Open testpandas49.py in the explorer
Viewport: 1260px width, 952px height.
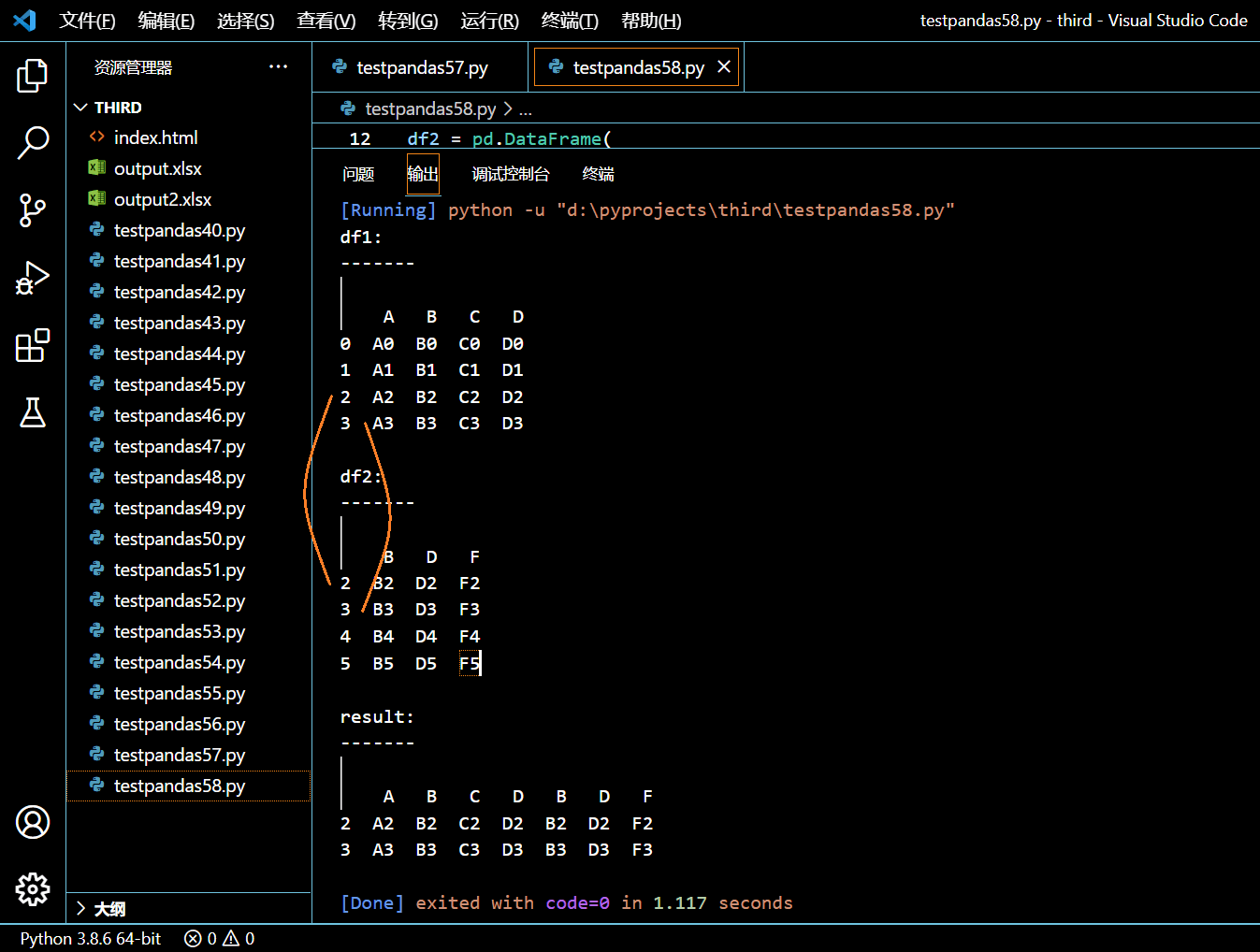189,508
